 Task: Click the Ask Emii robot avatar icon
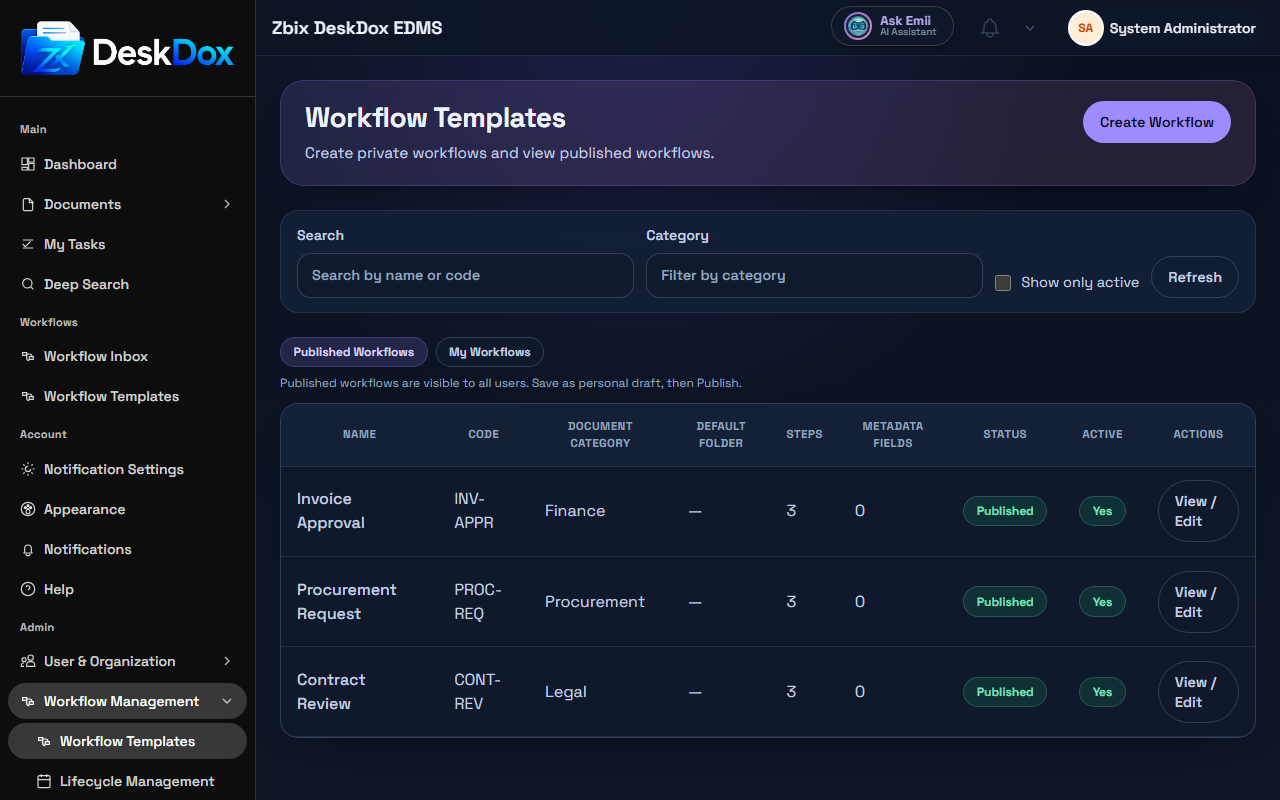click(858, 26)
